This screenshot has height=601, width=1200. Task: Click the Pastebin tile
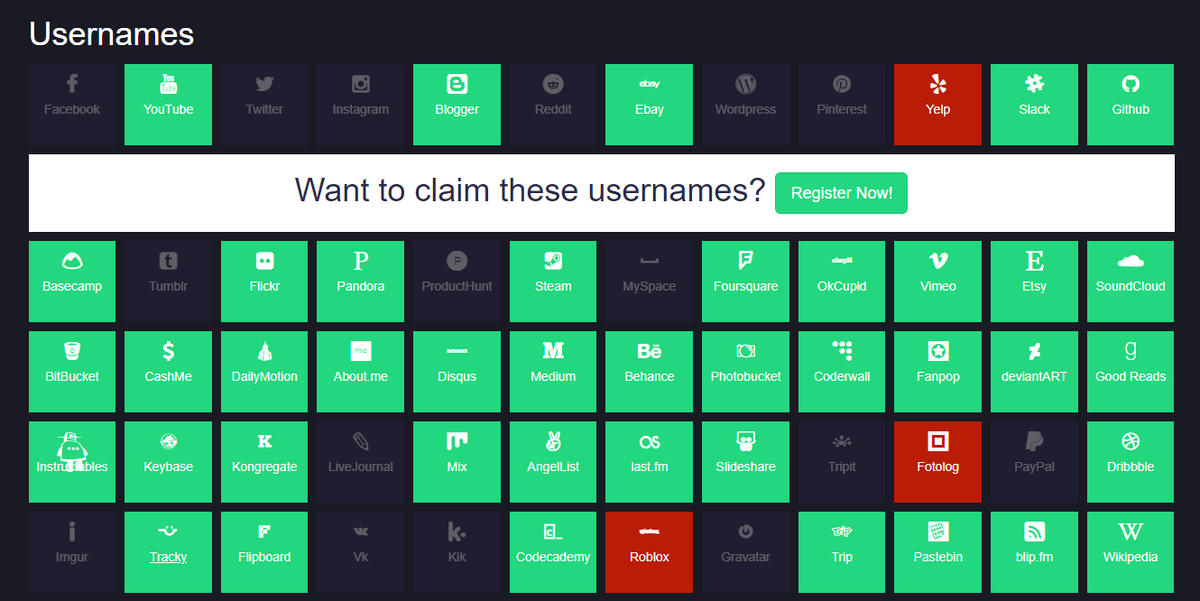[938, 552]
